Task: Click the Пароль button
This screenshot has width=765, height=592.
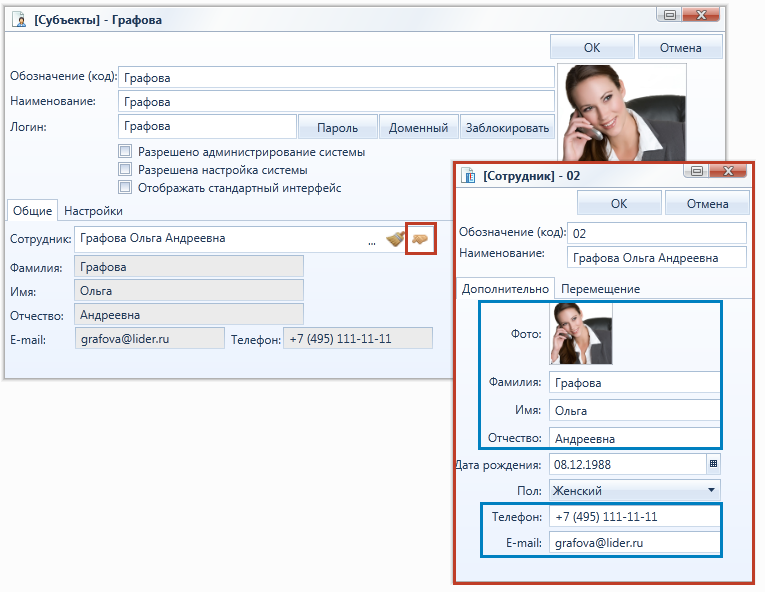Action: tap(337, 127)
